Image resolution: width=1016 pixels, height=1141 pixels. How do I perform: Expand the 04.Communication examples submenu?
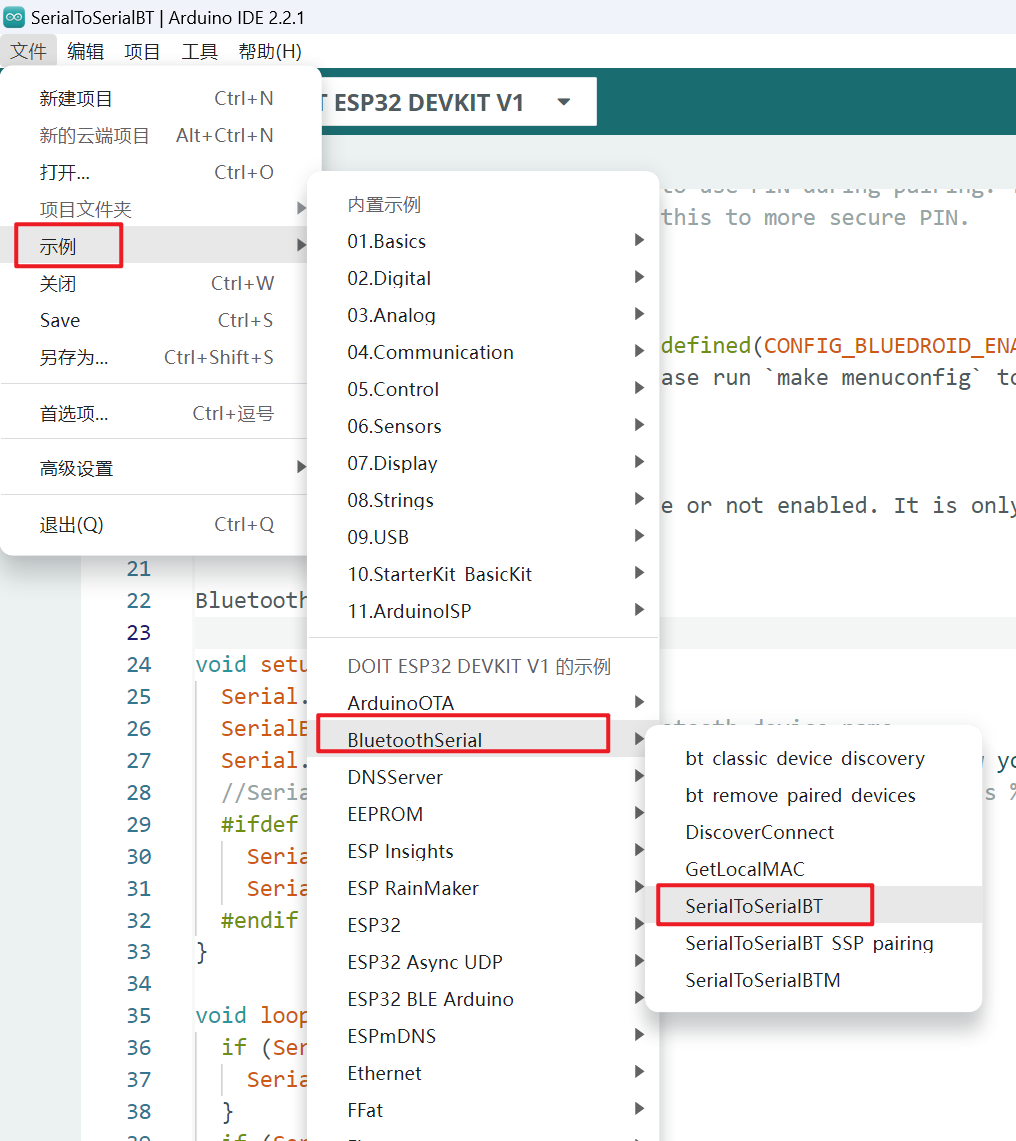[483, 352]
